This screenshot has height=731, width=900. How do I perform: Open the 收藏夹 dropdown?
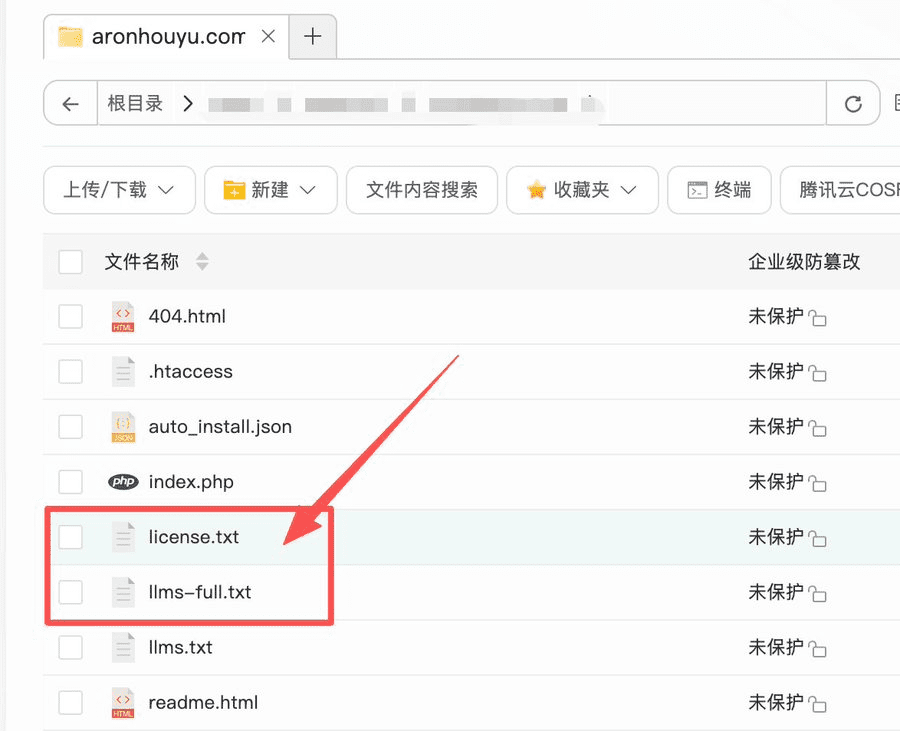[582, 190]
